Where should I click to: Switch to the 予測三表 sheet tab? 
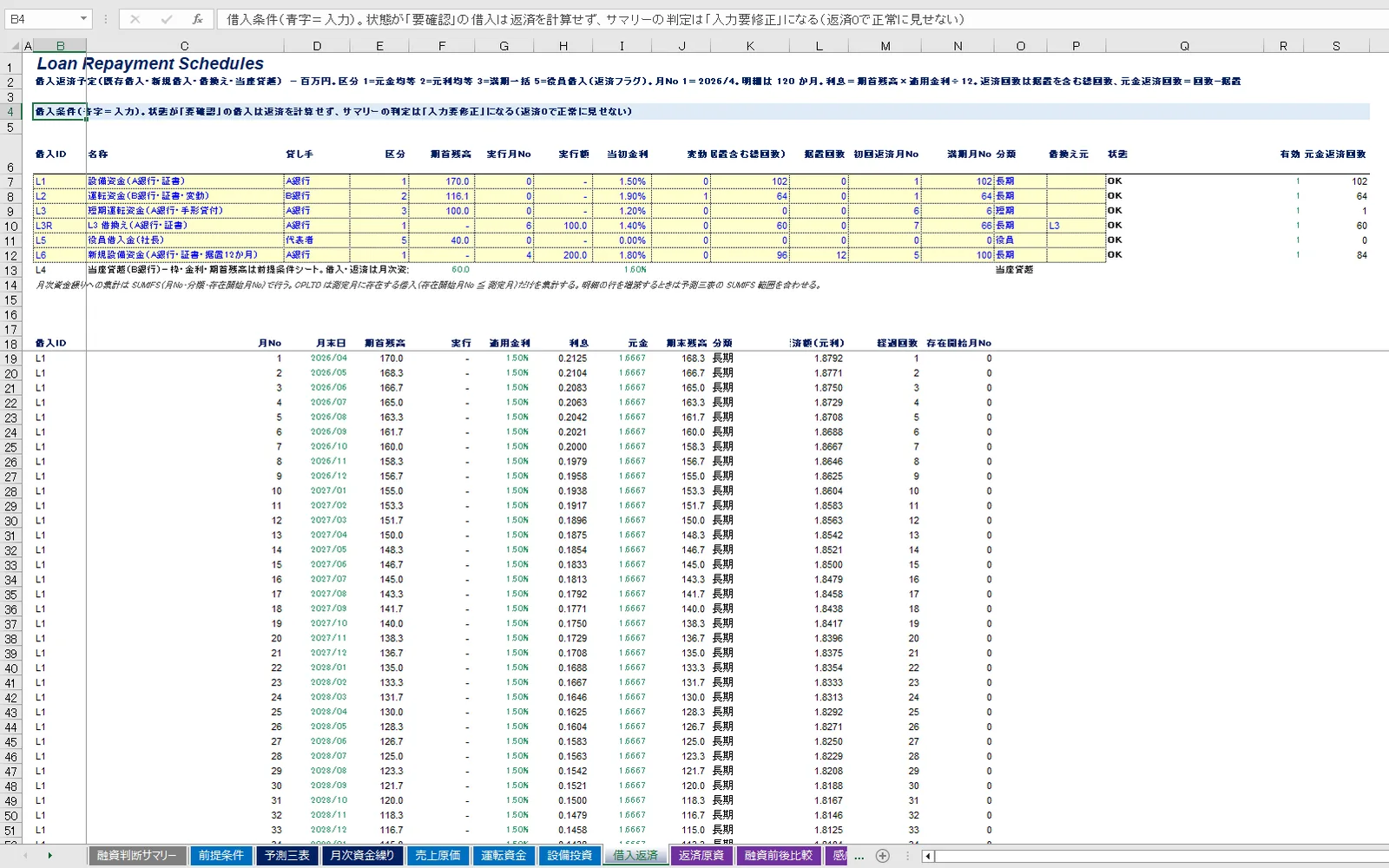[x=287, y=856]
